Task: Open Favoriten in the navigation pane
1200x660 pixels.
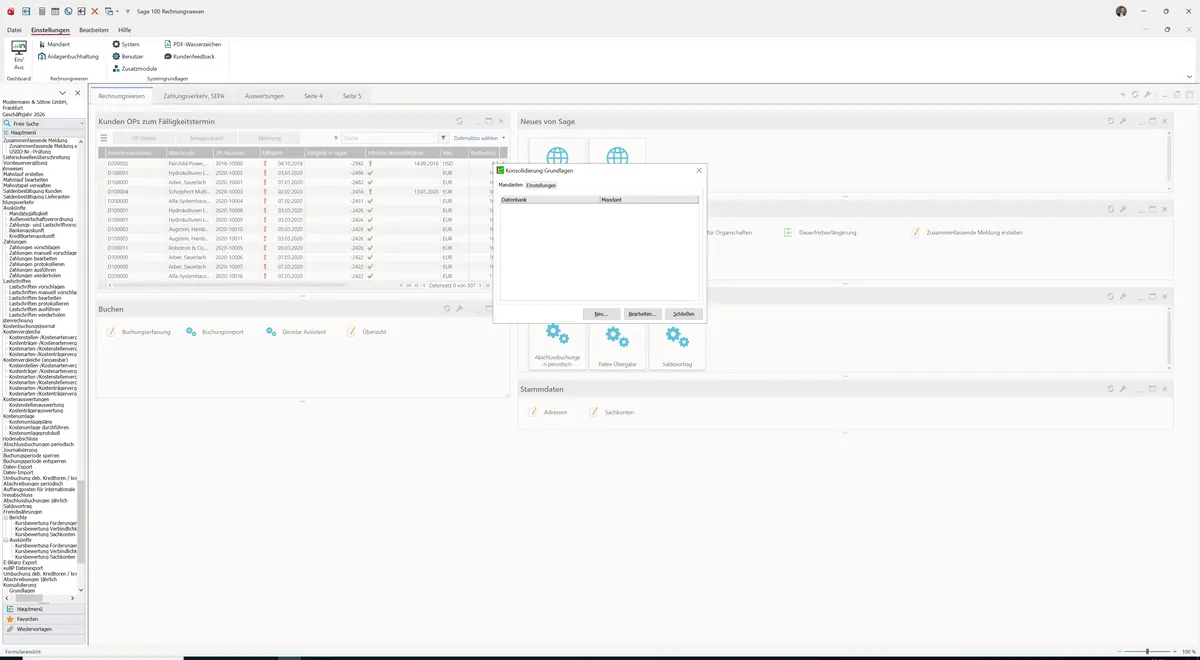Action: (x=43, y=619)
